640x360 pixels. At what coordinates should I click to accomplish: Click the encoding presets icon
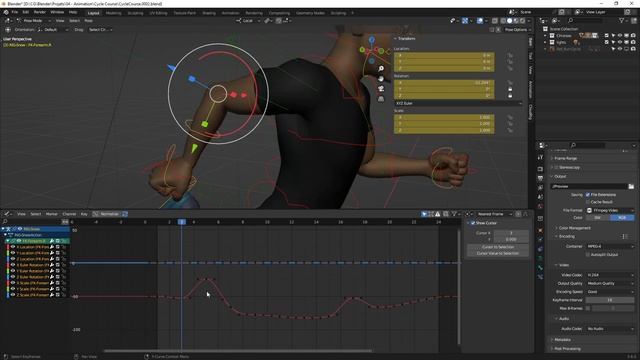625,236
